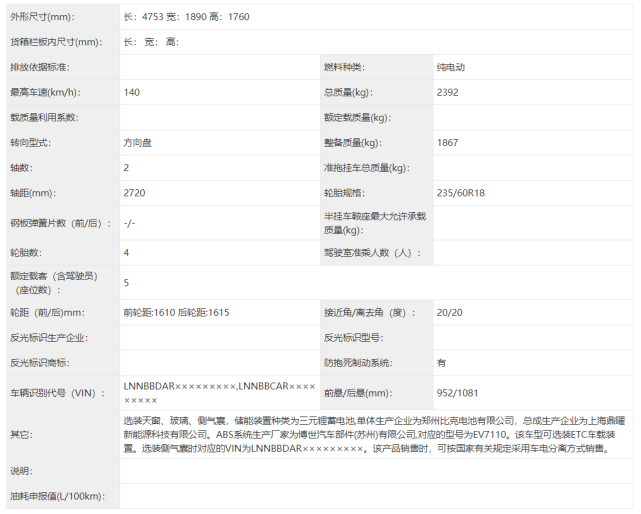Click the 准拖挂车总质量(kg) label
Screen dimensions: 641x514
click(x=367, y=168)
